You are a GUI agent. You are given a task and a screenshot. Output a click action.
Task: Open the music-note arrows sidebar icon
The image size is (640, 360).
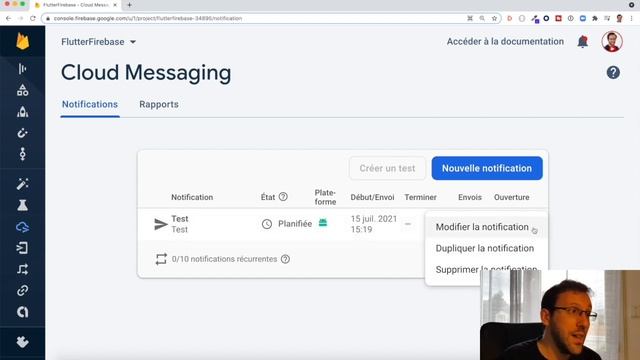tap(22, 269)
